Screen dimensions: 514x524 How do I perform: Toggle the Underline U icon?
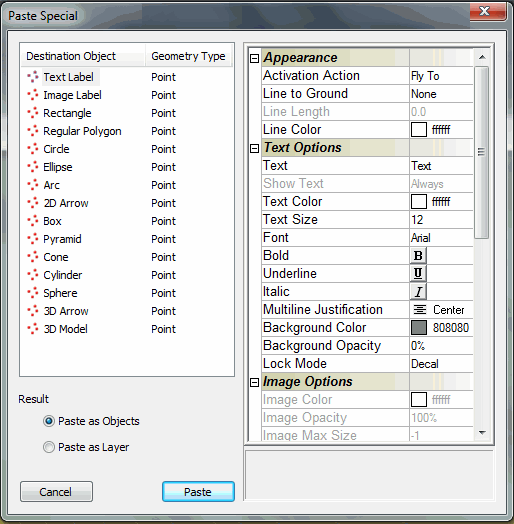pos(418,274)
